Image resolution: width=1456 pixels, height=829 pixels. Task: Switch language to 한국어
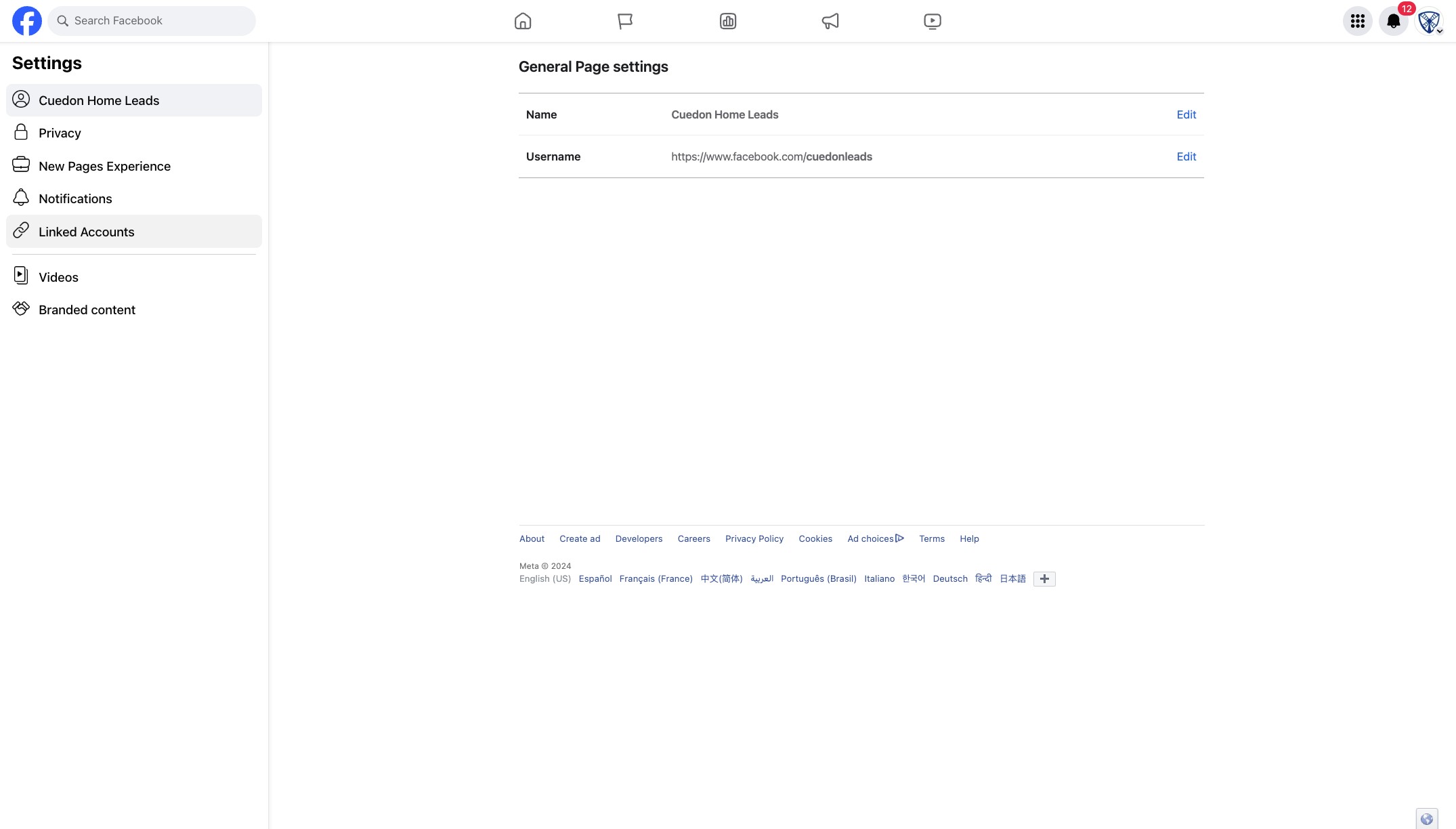tap(914, 579)
